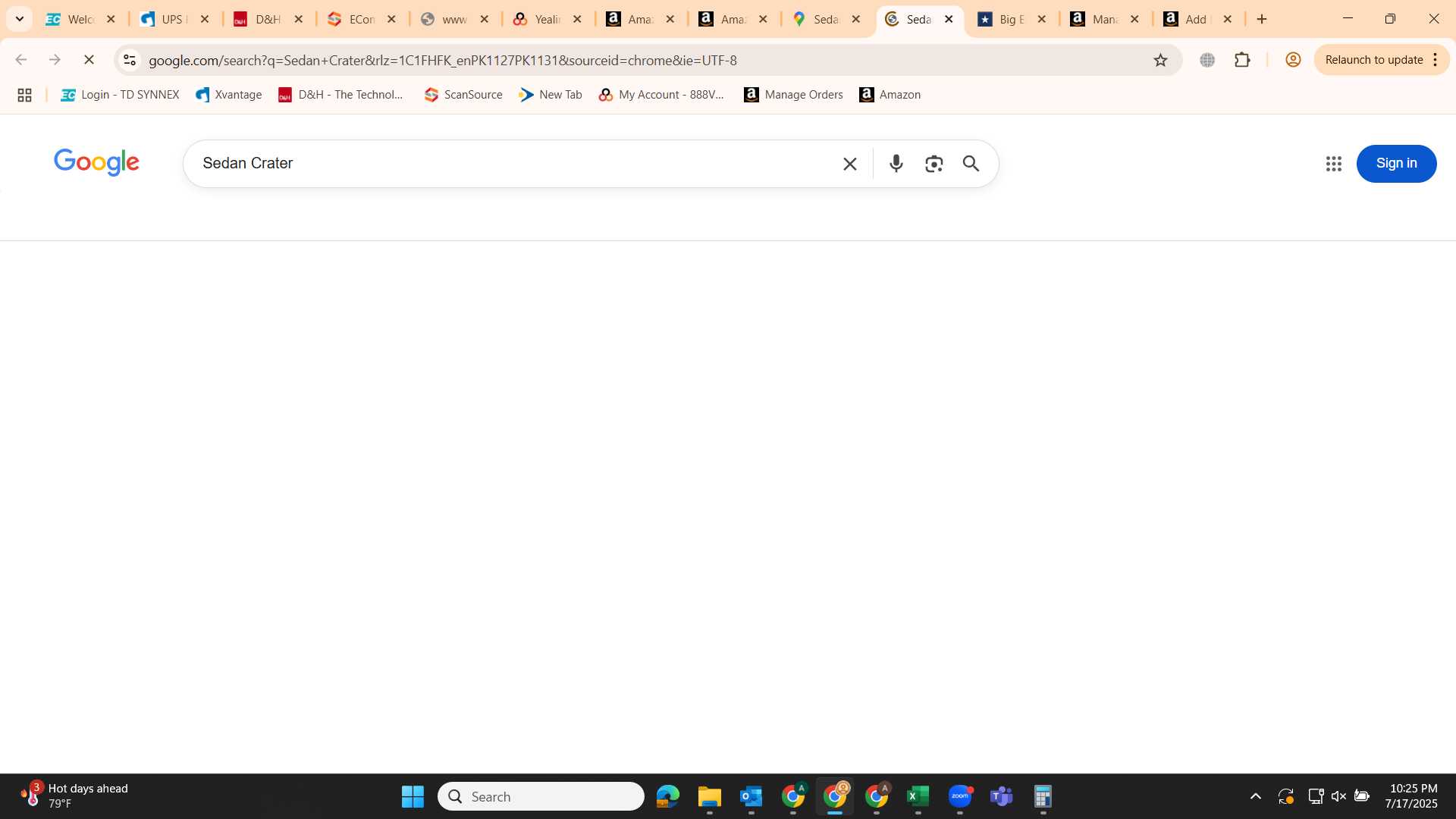This screenshot has width=1456, height=819.
Task: Submit search with magnifier icon
Action: point(971,164)
